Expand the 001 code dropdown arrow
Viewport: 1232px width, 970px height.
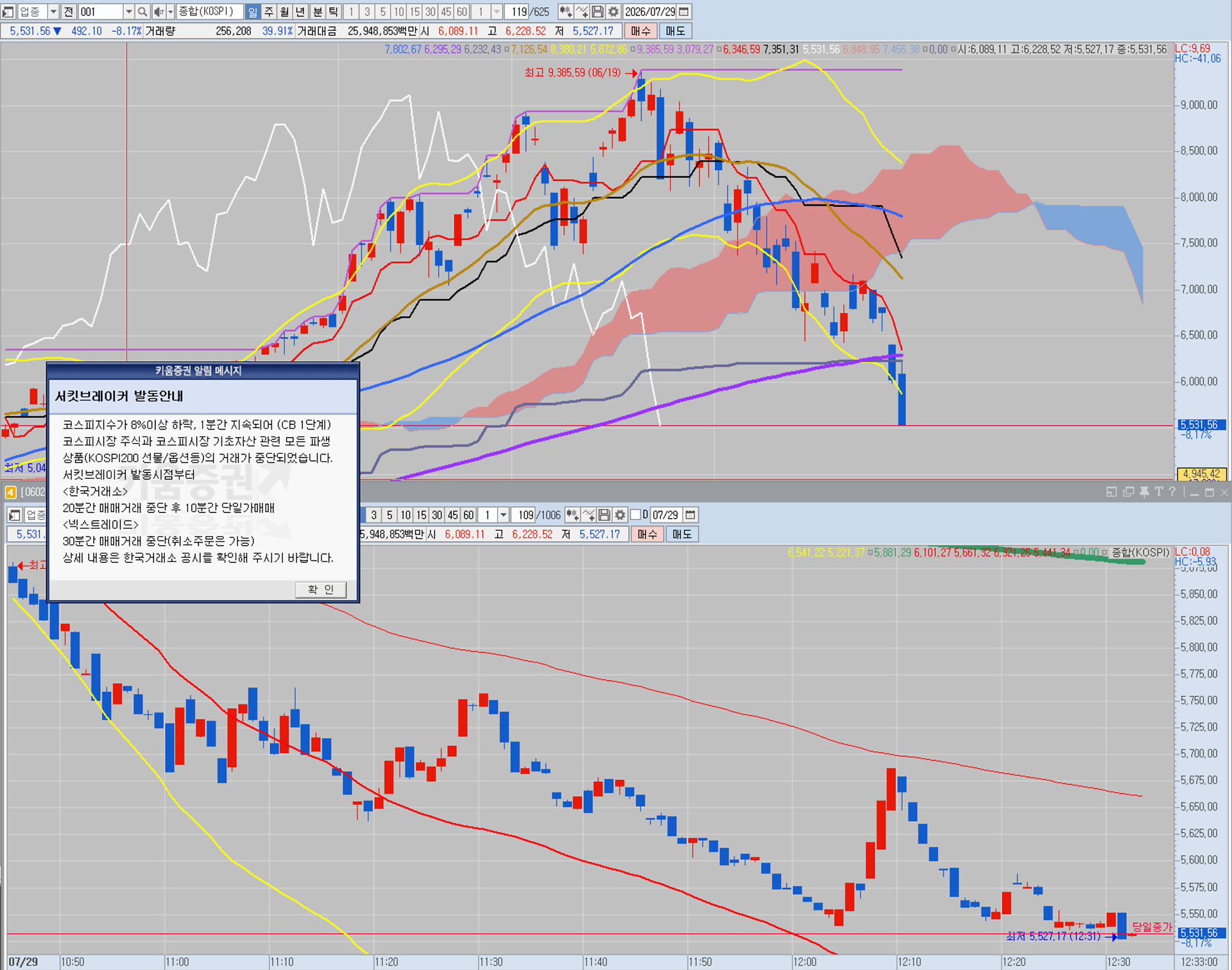point(128,12)
